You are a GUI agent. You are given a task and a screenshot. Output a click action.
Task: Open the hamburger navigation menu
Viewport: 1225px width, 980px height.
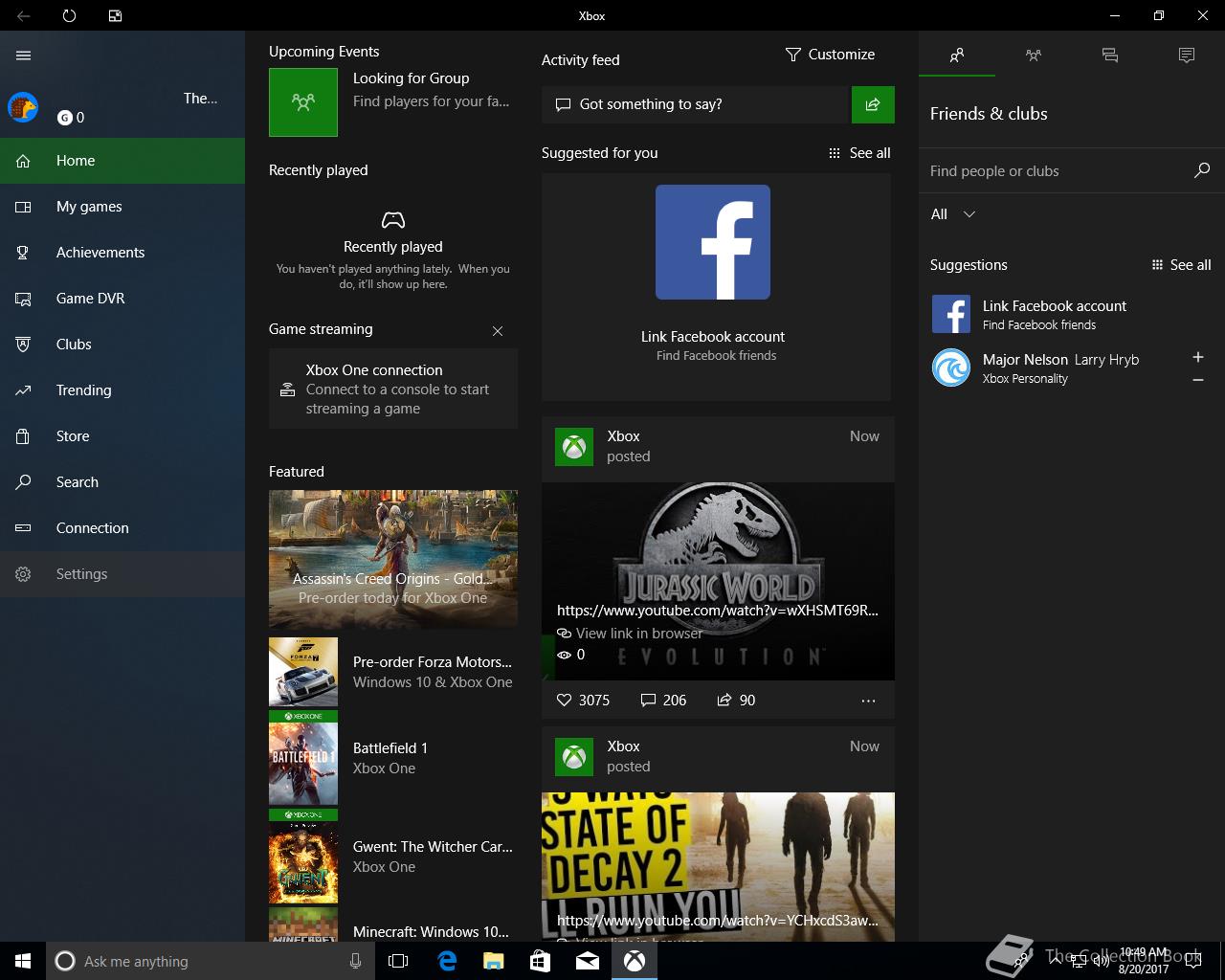coord(24,56)
